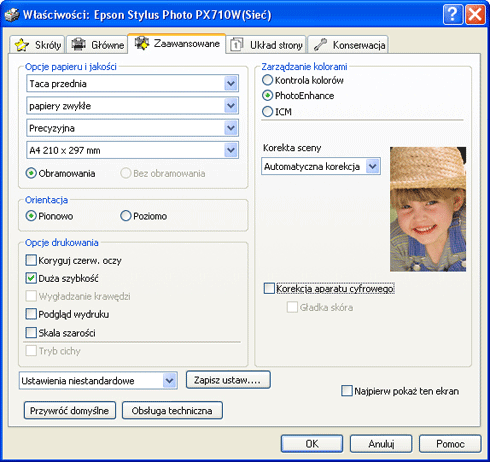The height and width of the screenshot is (462, 490).
Task: Open the Automatyczna korekcja scene dropdown
Action: click(321, 166)
